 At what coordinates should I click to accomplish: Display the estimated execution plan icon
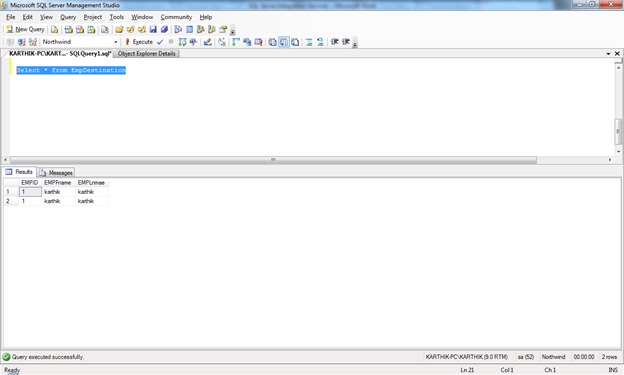click(182, 42)
